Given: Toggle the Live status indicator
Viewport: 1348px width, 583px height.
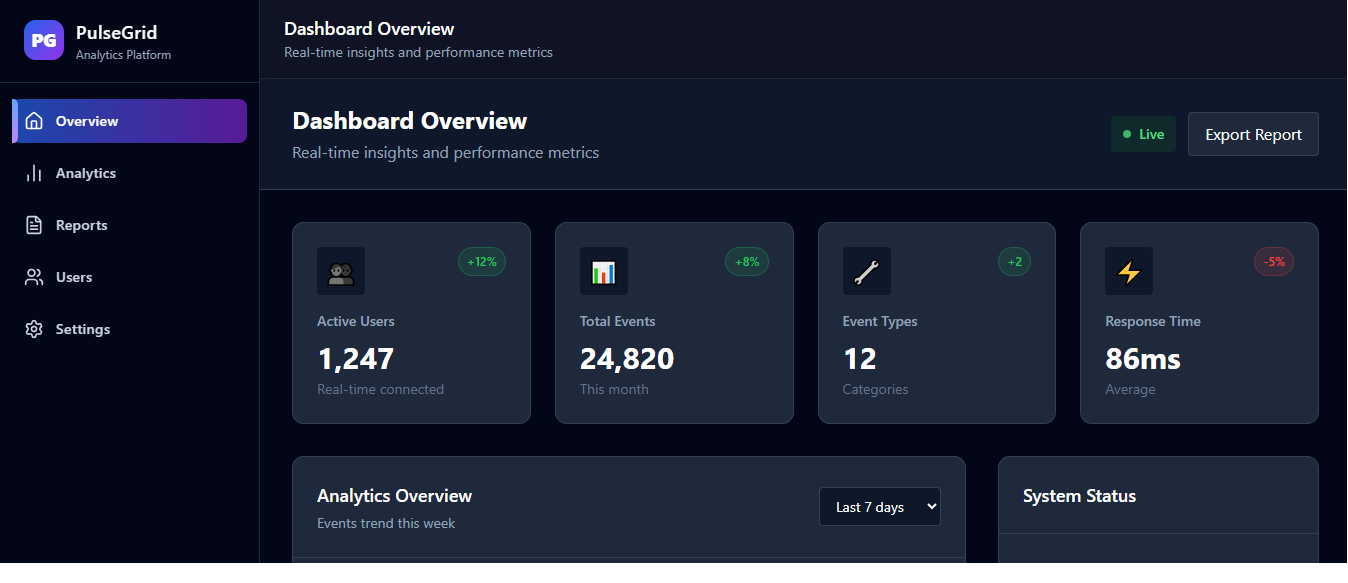Looking at the screenshot, I should [1143, 133].
